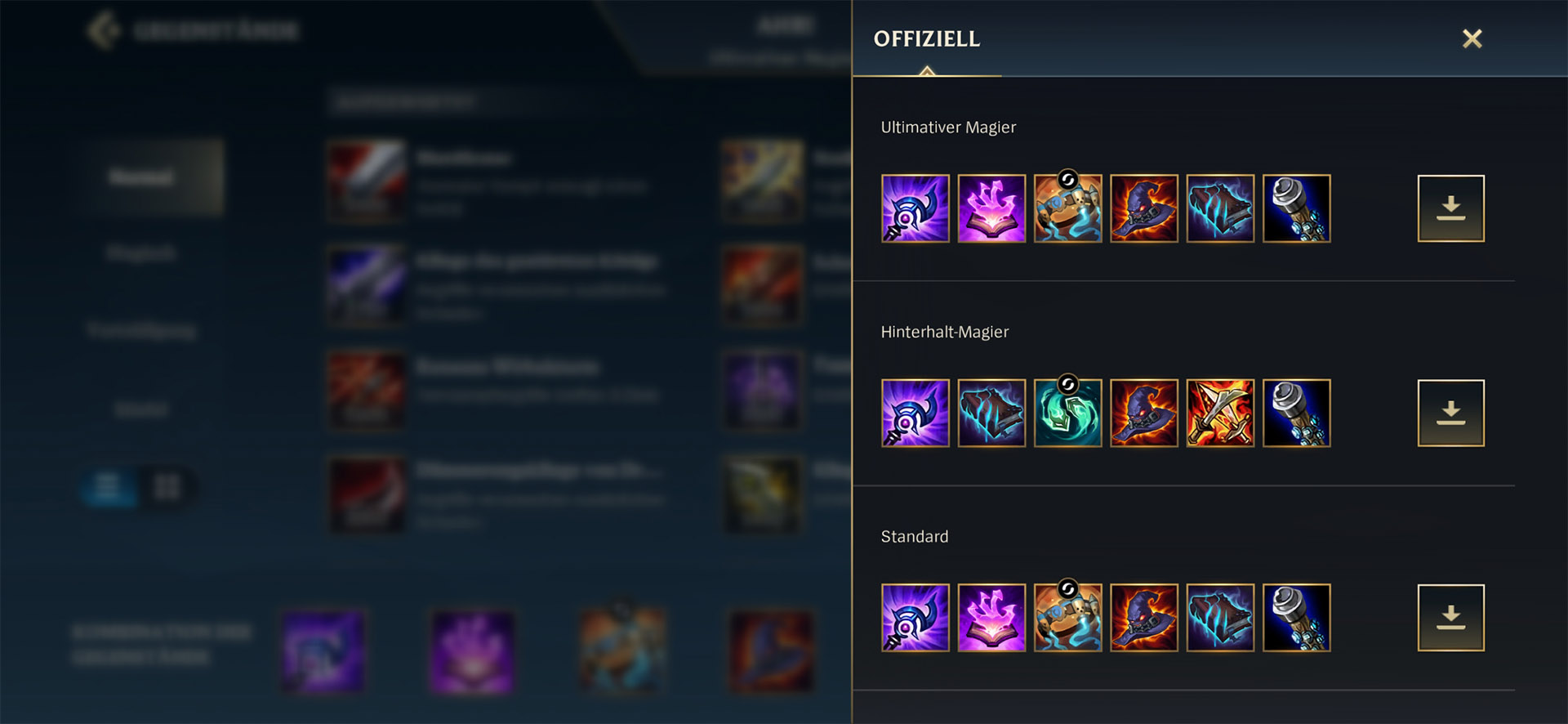Toggle the list view mode in blurred sidebar
Screen dimensions: 1568x724
[x=107, y=487]
